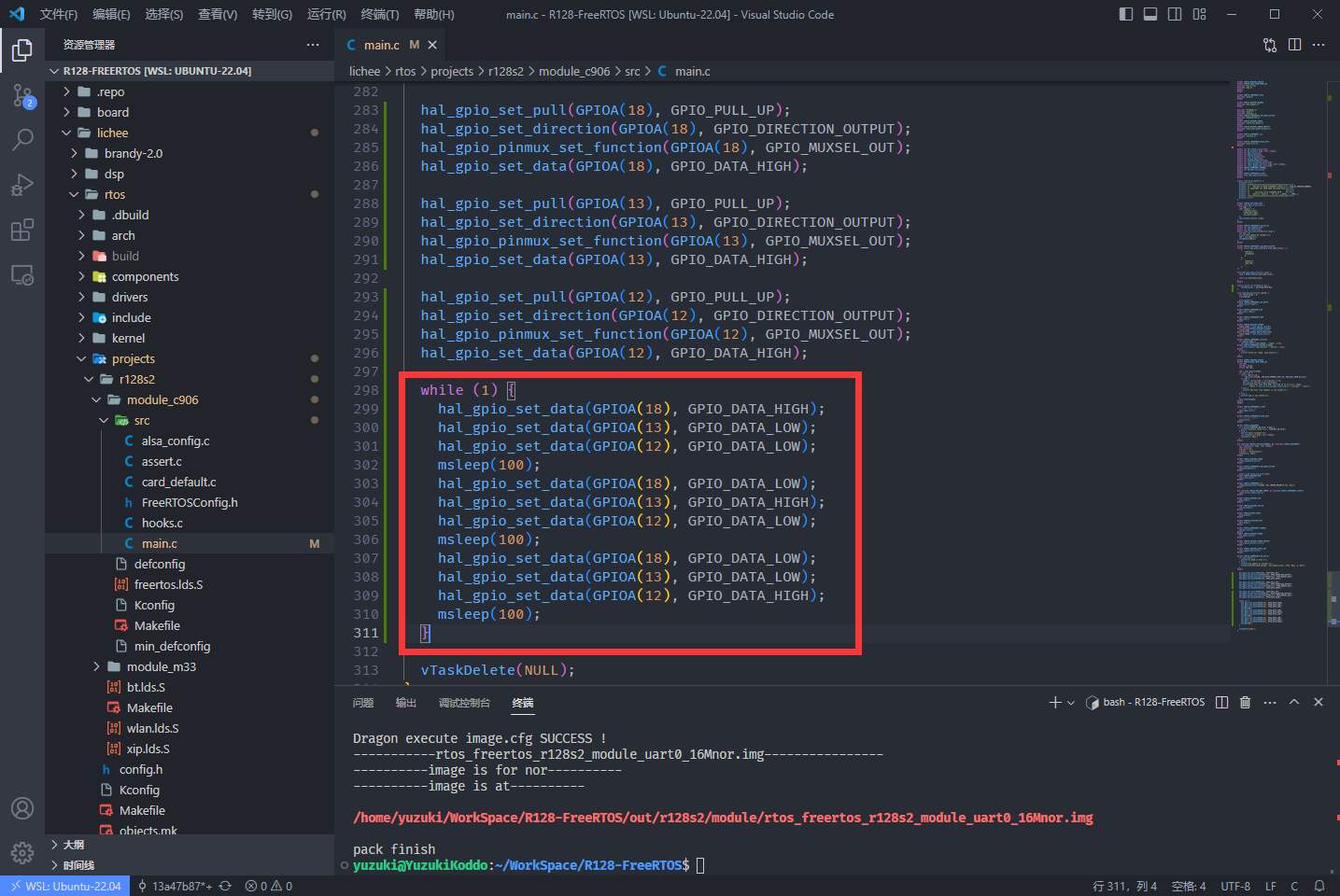This screenshot has height=896, width=1340.
Task: Open the Manage settings gear
Action: pyautogui.click(x=22, y=852)
